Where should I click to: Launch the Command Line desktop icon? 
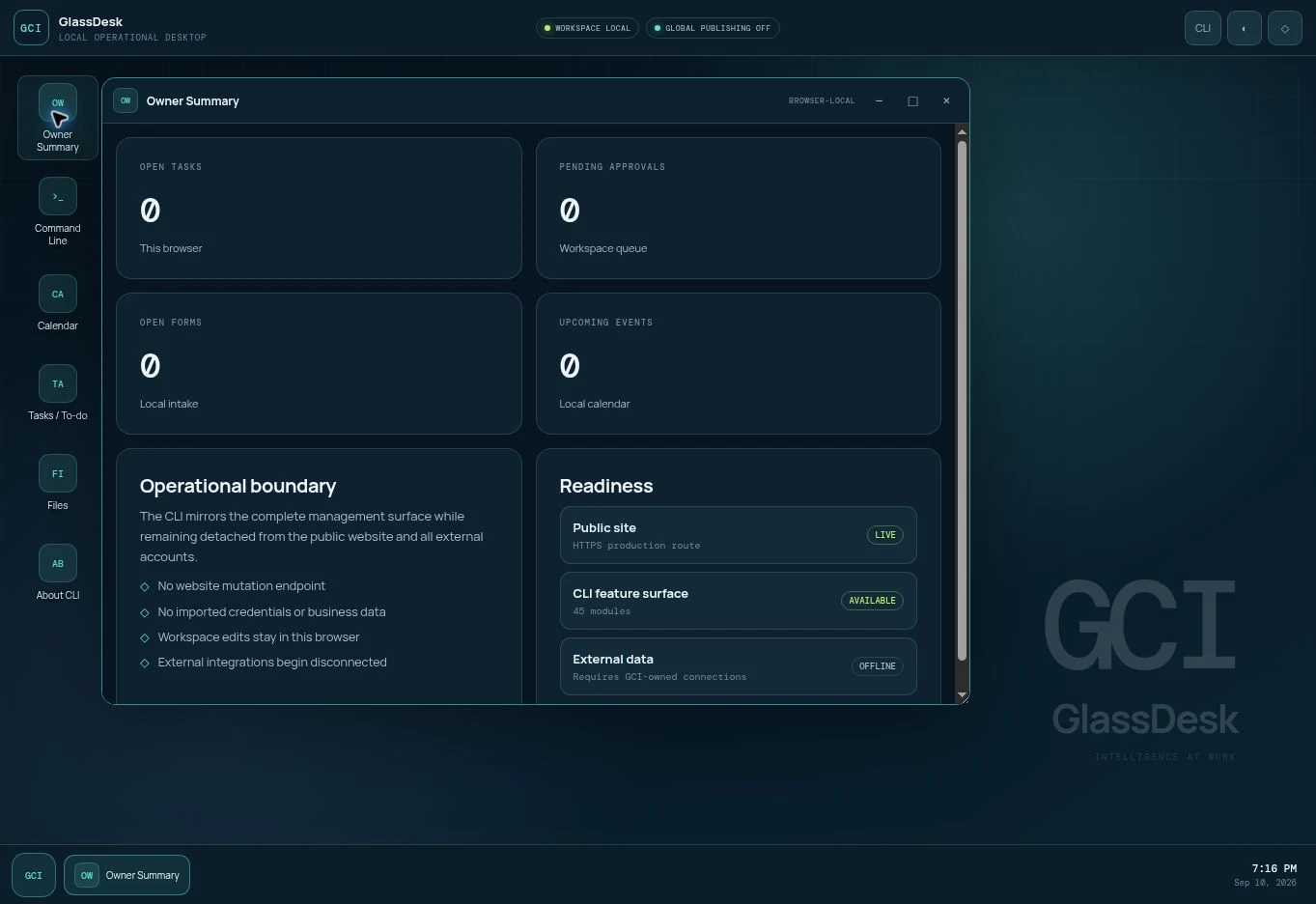tap(58, 211)
